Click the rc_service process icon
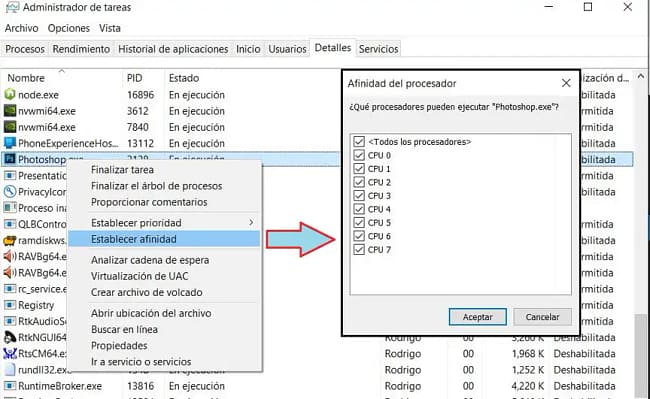The image size is (650, 399). tap(10, 289)
